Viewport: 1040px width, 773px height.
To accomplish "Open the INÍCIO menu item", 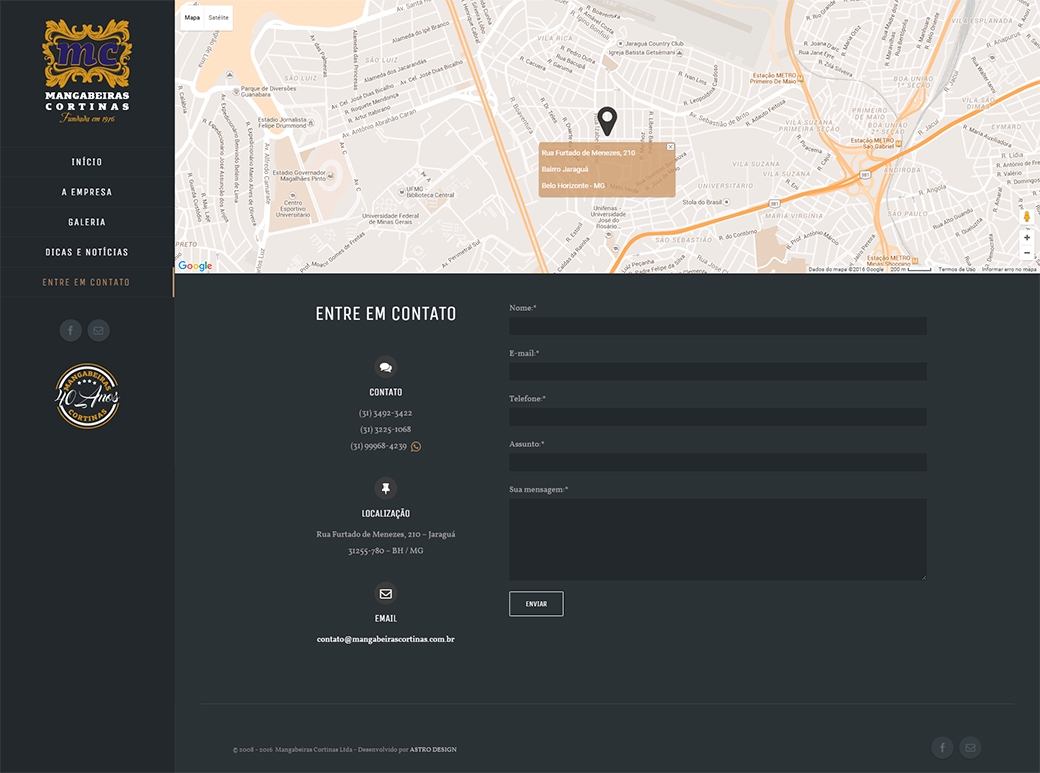I will (87, 162).
